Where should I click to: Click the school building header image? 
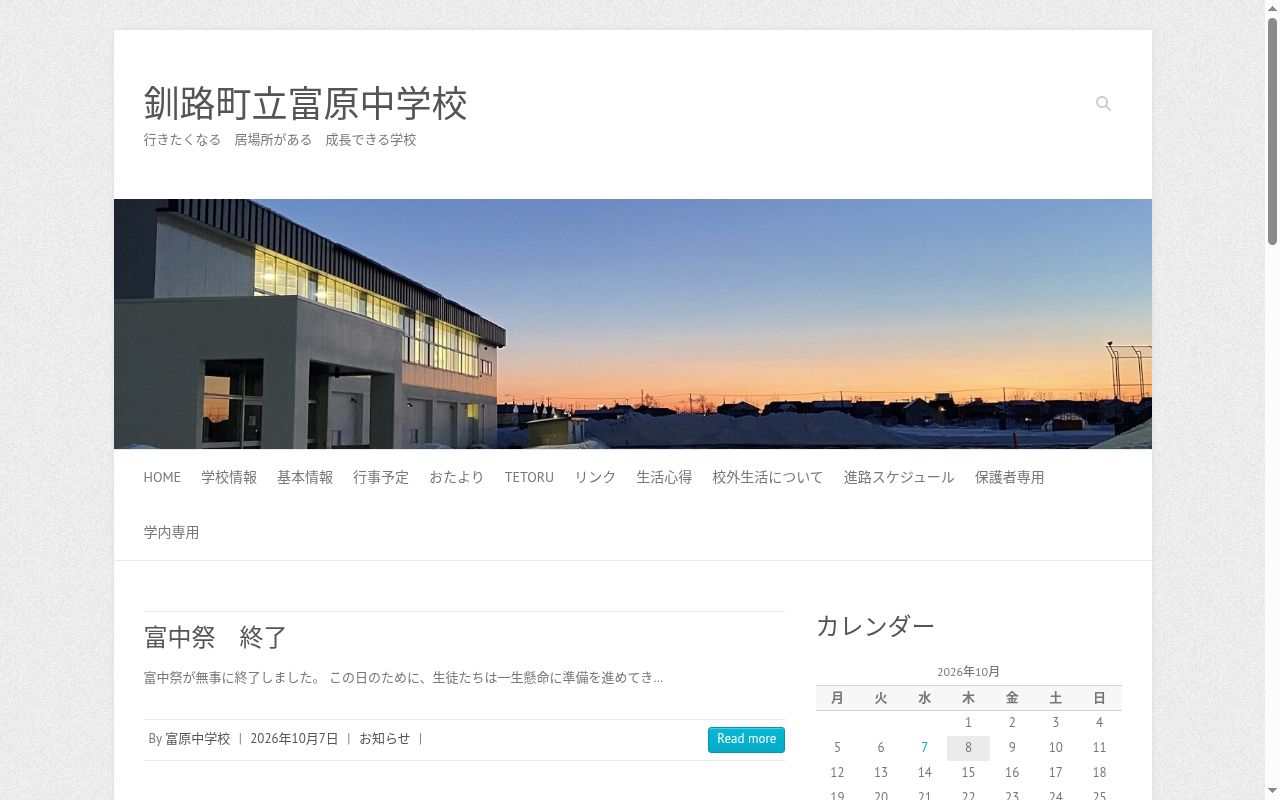633,324
